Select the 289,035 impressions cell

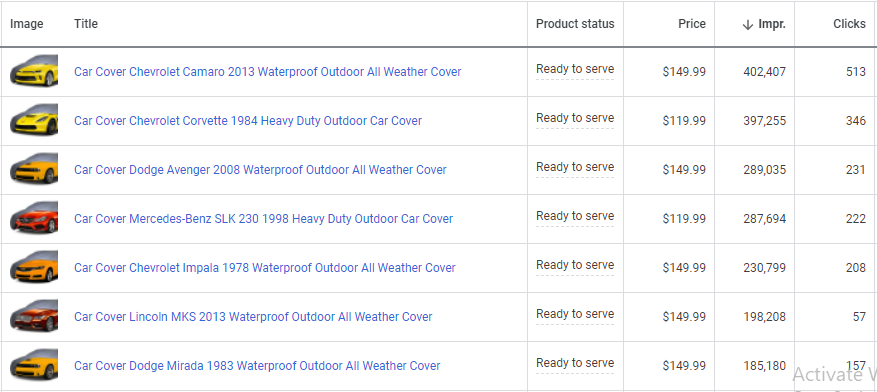(765, 170)
